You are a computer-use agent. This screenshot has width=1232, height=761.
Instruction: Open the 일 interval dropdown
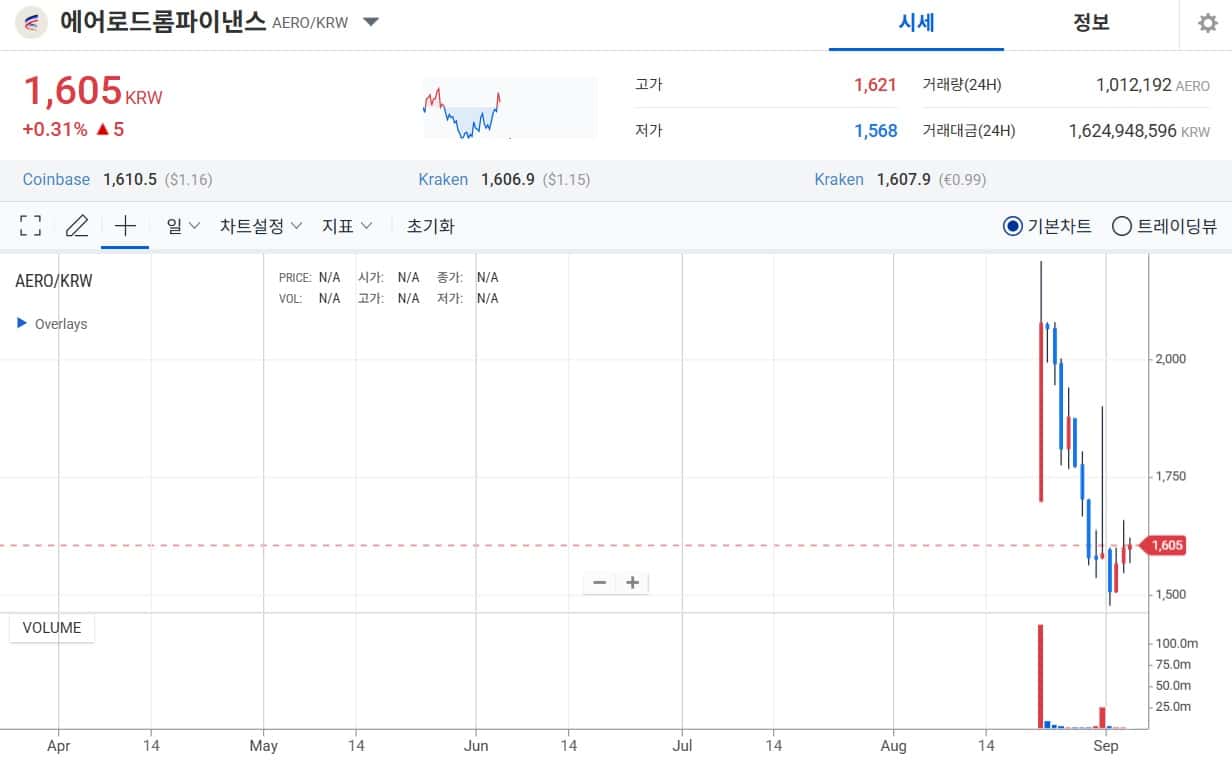(183, 226)
